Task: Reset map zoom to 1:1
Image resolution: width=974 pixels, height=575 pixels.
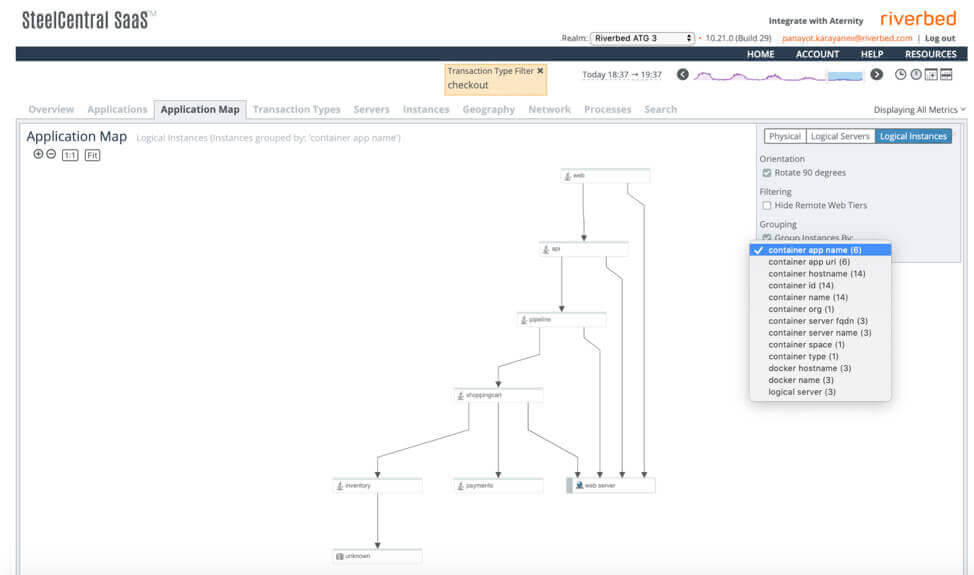Action: click(70, 155)
